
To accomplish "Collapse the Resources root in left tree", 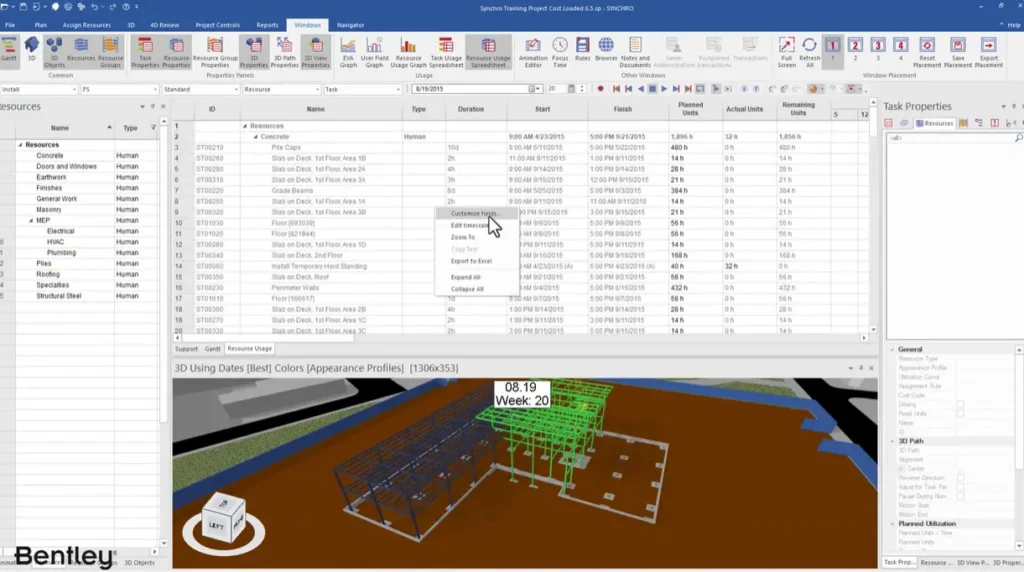I will 20,145.
